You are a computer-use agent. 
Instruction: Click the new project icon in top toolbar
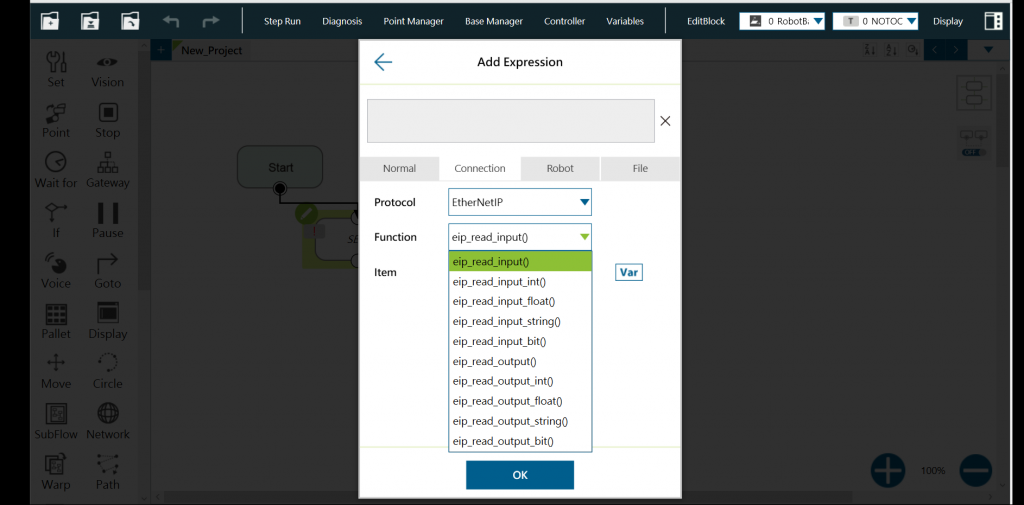50,21
